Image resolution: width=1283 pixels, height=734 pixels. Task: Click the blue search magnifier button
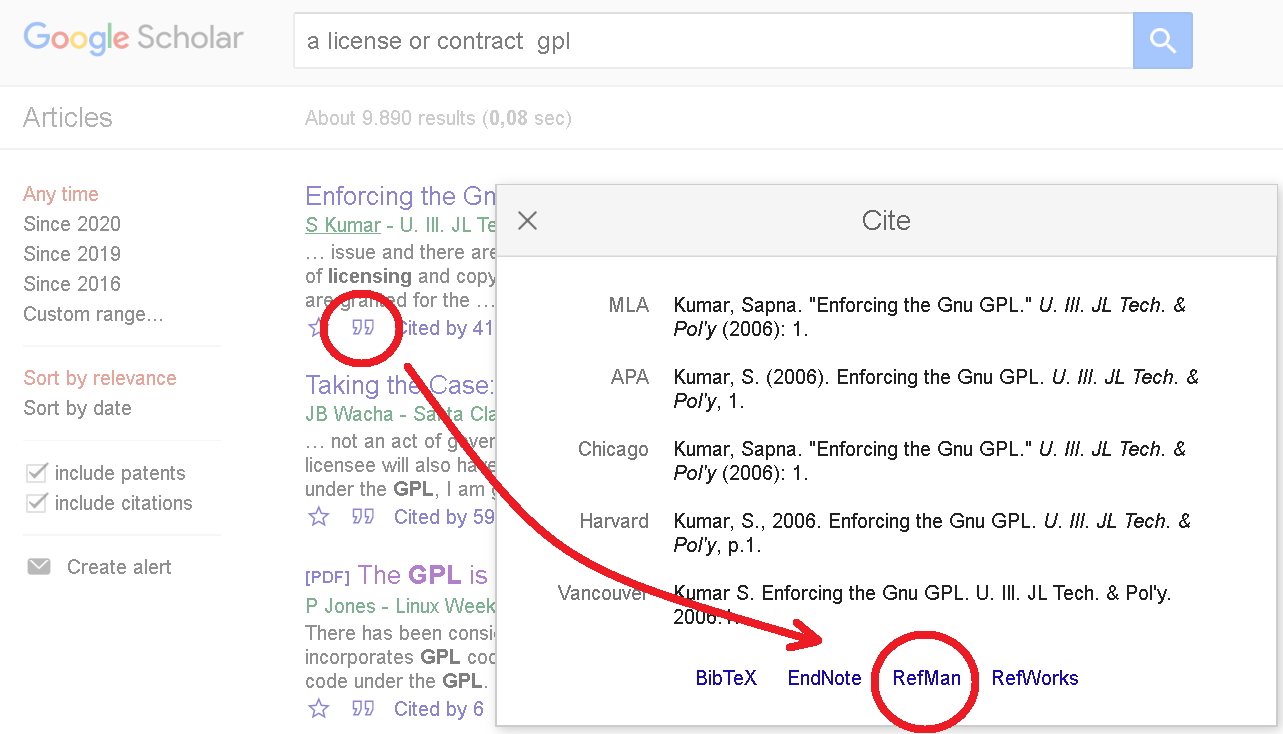1162,40
